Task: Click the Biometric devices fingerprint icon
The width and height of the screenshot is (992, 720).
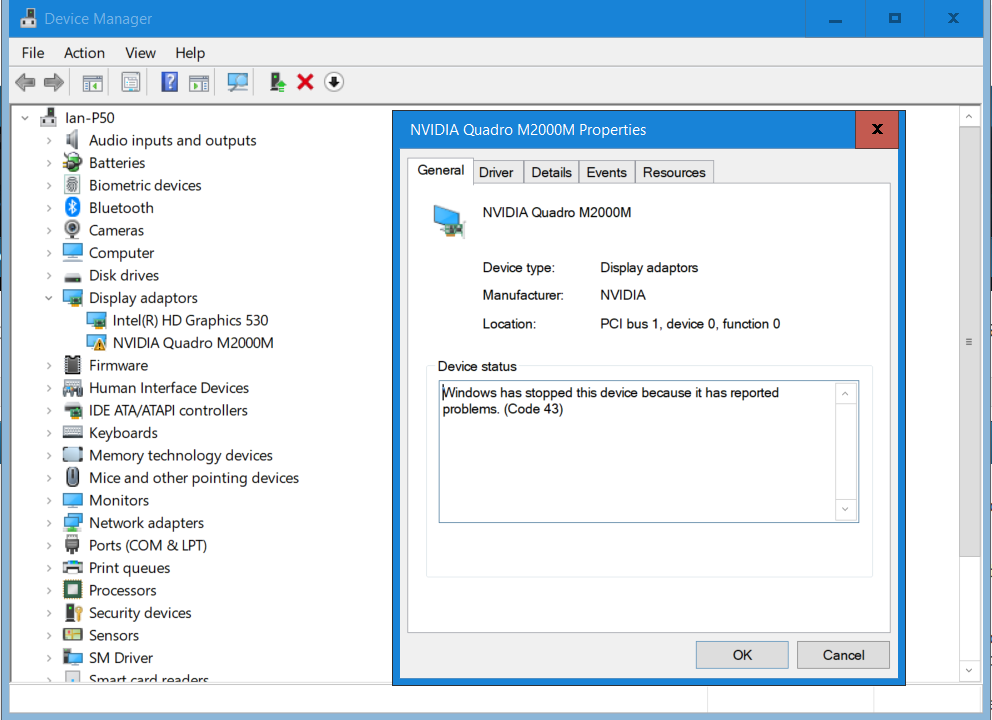Action: pyautogui.click(x=73, y=185)
